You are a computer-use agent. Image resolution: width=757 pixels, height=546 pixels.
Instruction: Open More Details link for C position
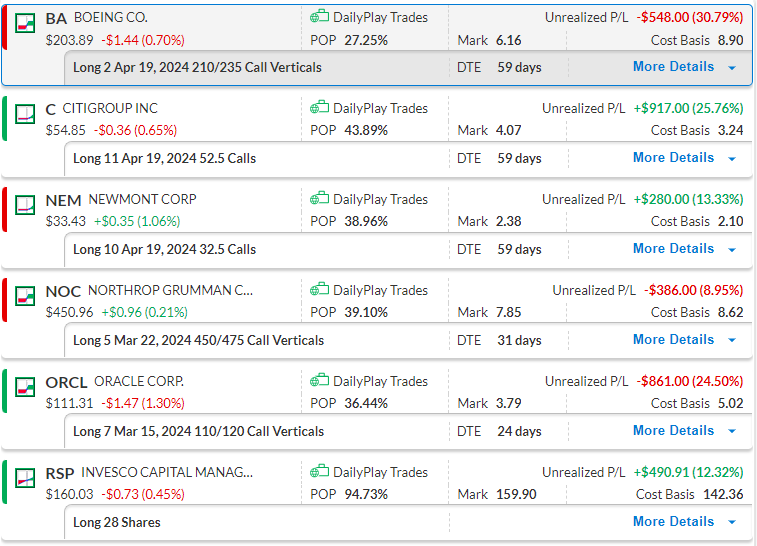[x=673, y=158]
